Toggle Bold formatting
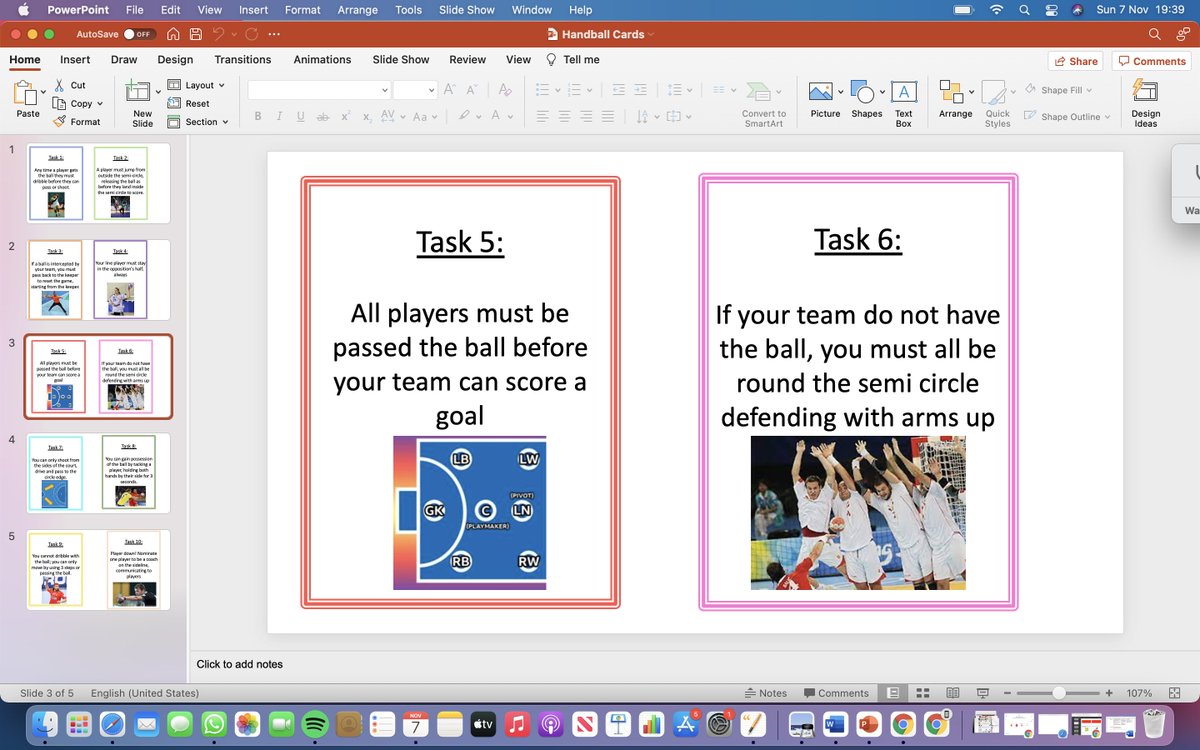This screenshot has width=1200, height=750. [258, 117]
